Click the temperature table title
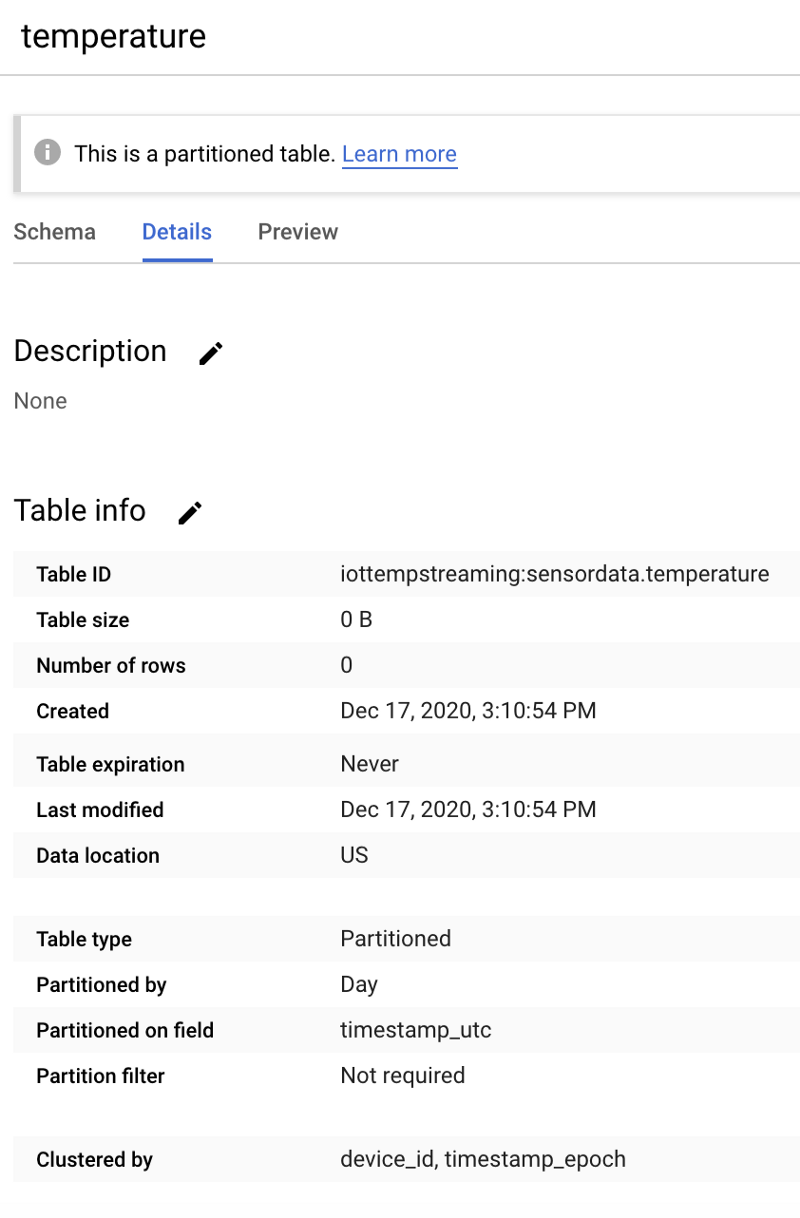Image resolution: width=800 pixels, height=1218 pixels. click(113, 36)
